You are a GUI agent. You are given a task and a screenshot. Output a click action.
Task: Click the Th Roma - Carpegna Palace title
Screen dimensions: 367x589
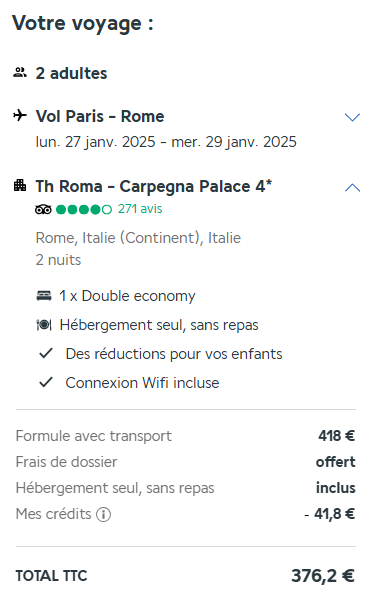(x=154, y=186)
